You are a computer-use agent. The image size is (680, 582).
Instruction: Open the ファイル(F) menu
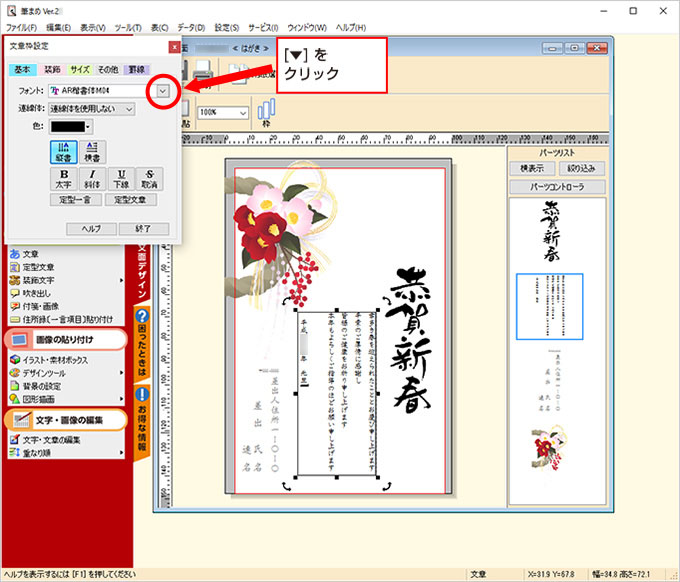point(21,27)
